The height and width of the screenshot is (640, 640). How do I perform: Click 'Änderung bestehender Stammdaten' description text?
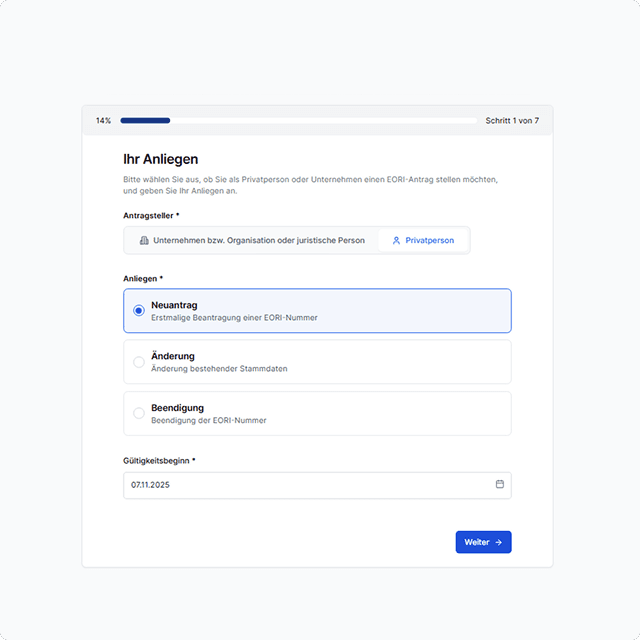219,369
